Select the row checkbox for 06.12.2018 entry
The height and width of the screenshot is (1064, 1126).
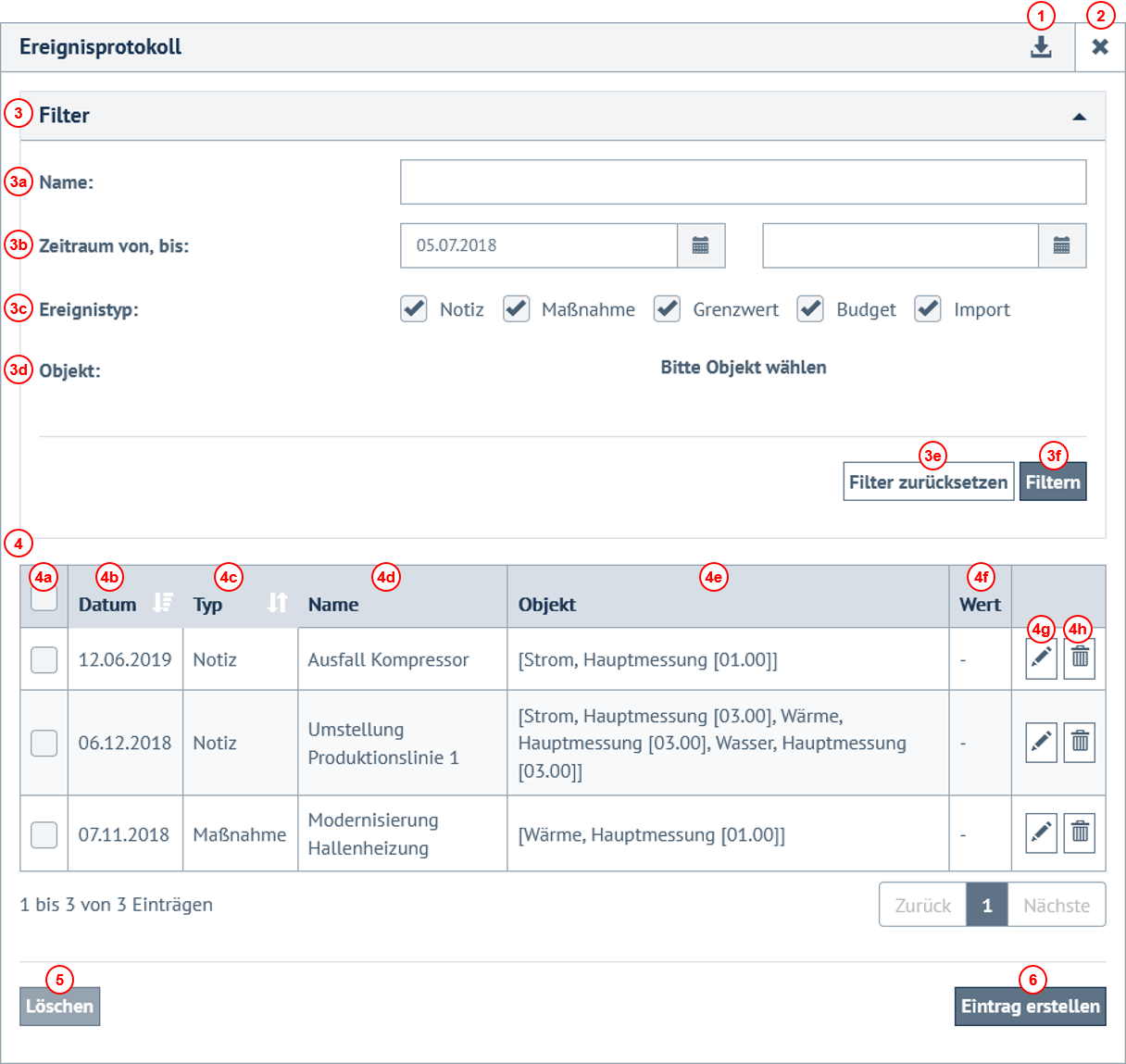pos(44,743)
